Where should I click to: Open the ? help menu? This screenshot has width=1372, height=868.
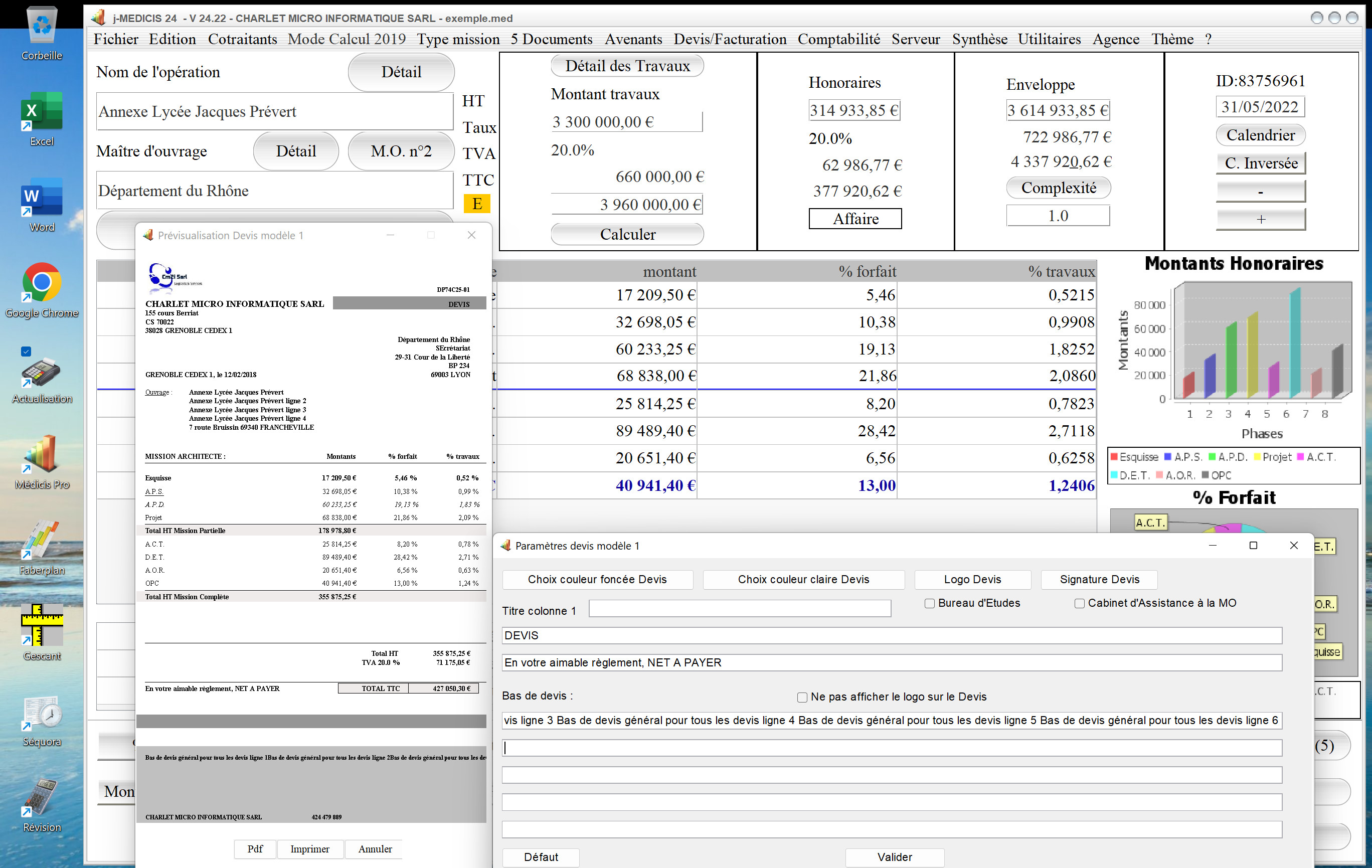point(1208,39)
